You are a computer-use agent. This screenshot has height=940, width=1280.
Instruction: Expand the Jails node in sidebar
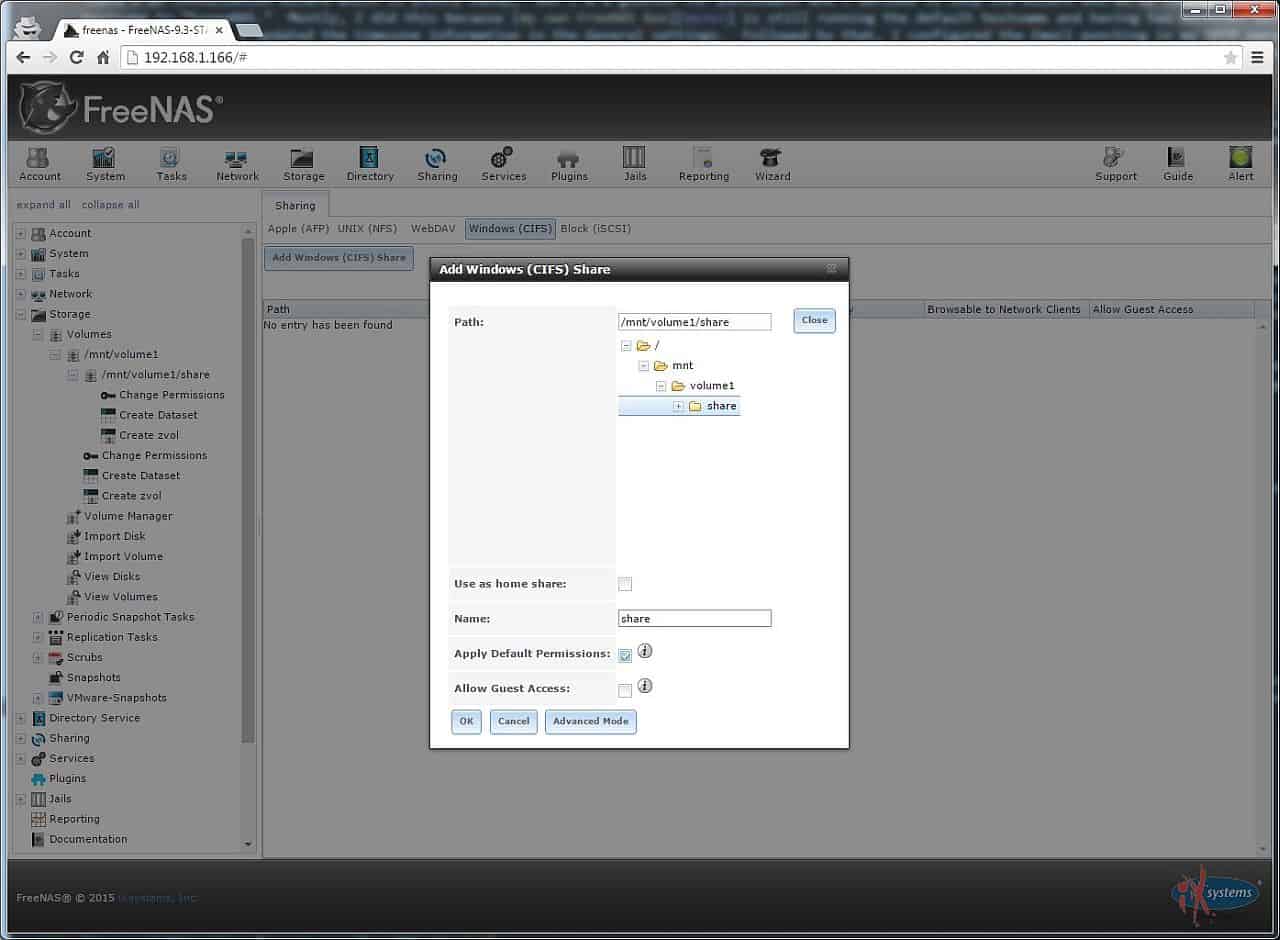20,799
